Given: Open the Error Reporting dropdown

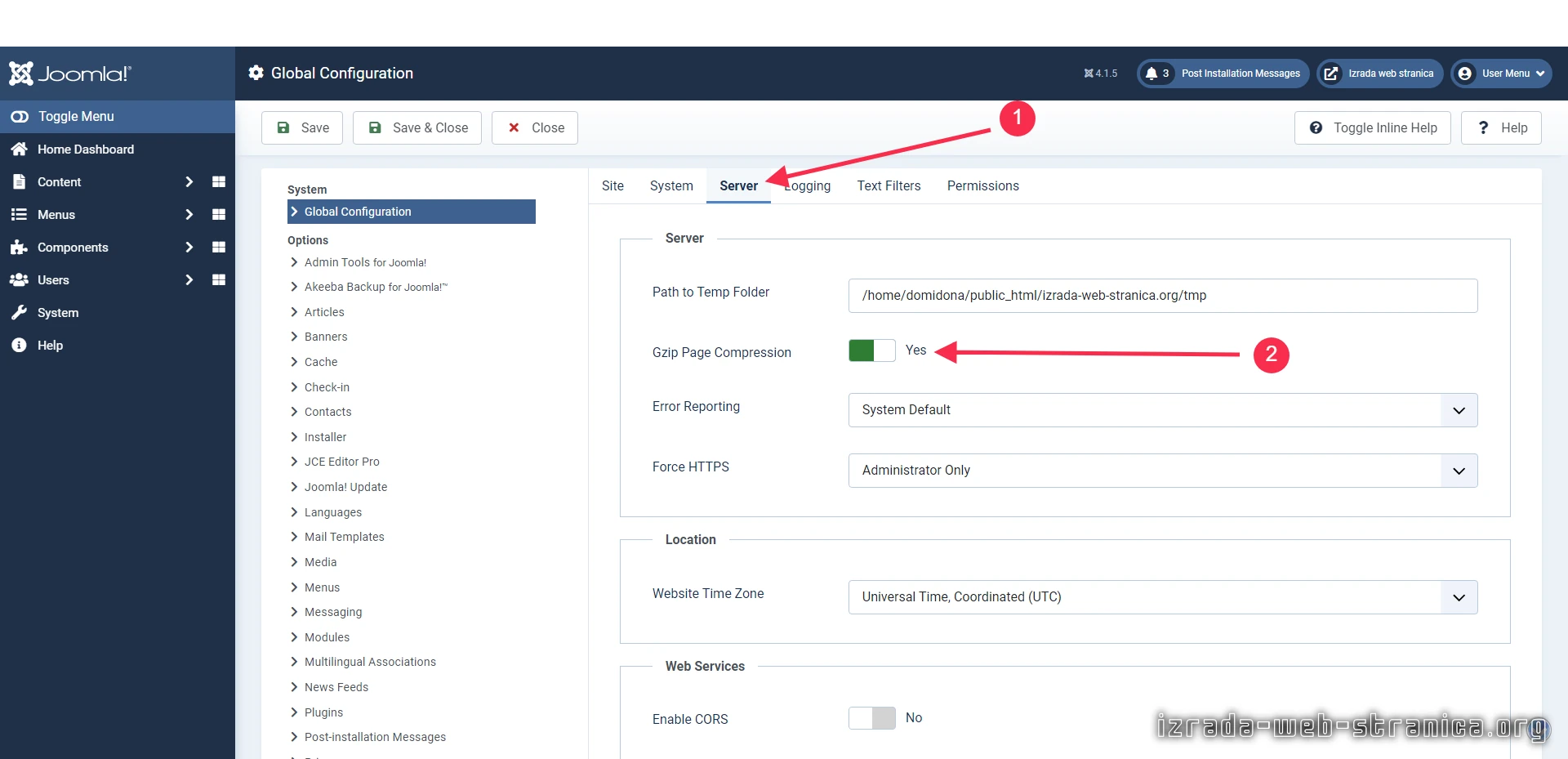Looking at the screenshot, I should pyautogui.click(x=1163, y=410).
